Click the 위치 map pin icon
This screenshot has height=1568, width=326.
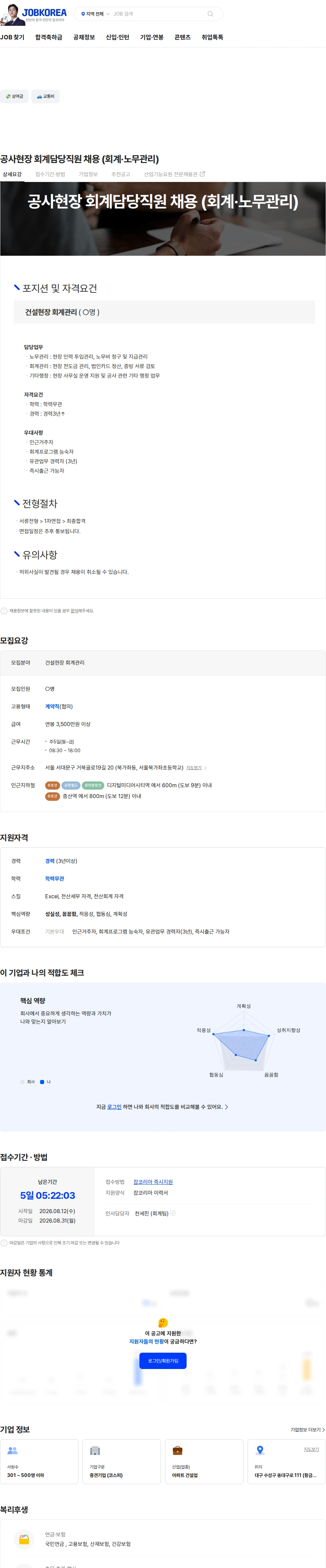pos(260,1450)
